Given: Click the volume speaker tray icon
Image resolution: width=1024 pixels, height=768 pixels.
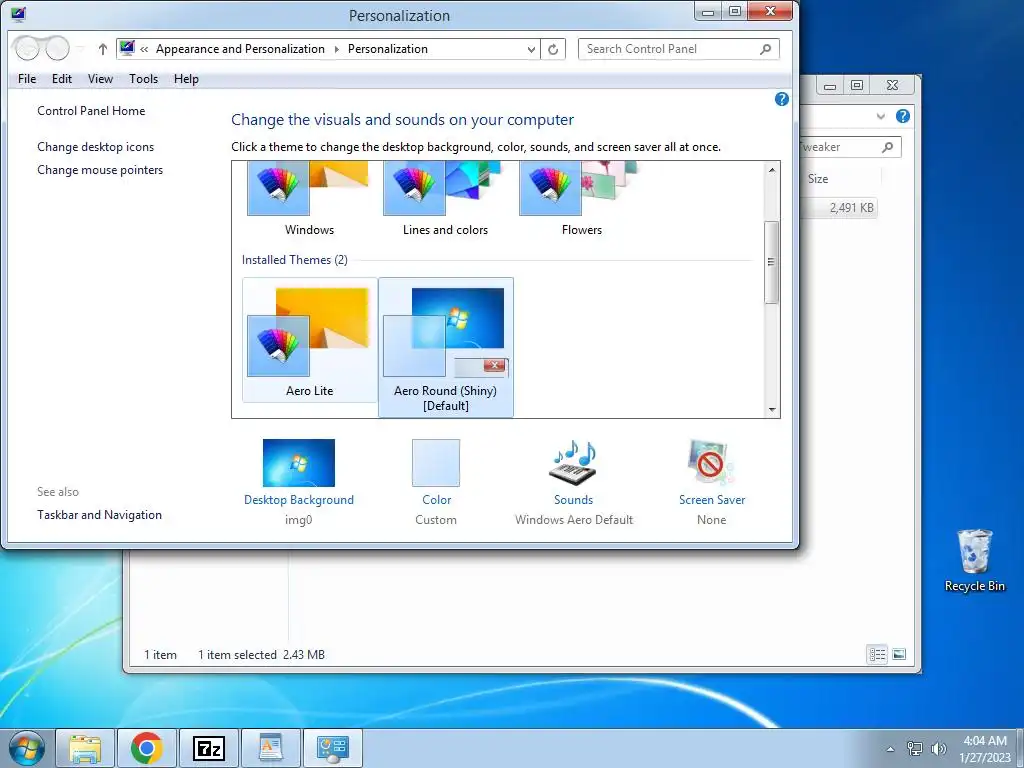Looking at the screenshot, I should (x=939, y=749).
